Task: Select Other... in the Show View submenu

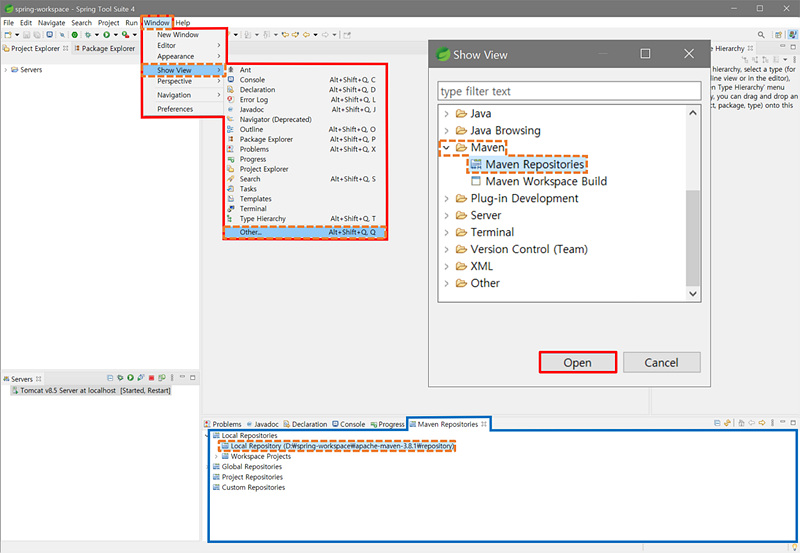Action: tap(305, 232)
